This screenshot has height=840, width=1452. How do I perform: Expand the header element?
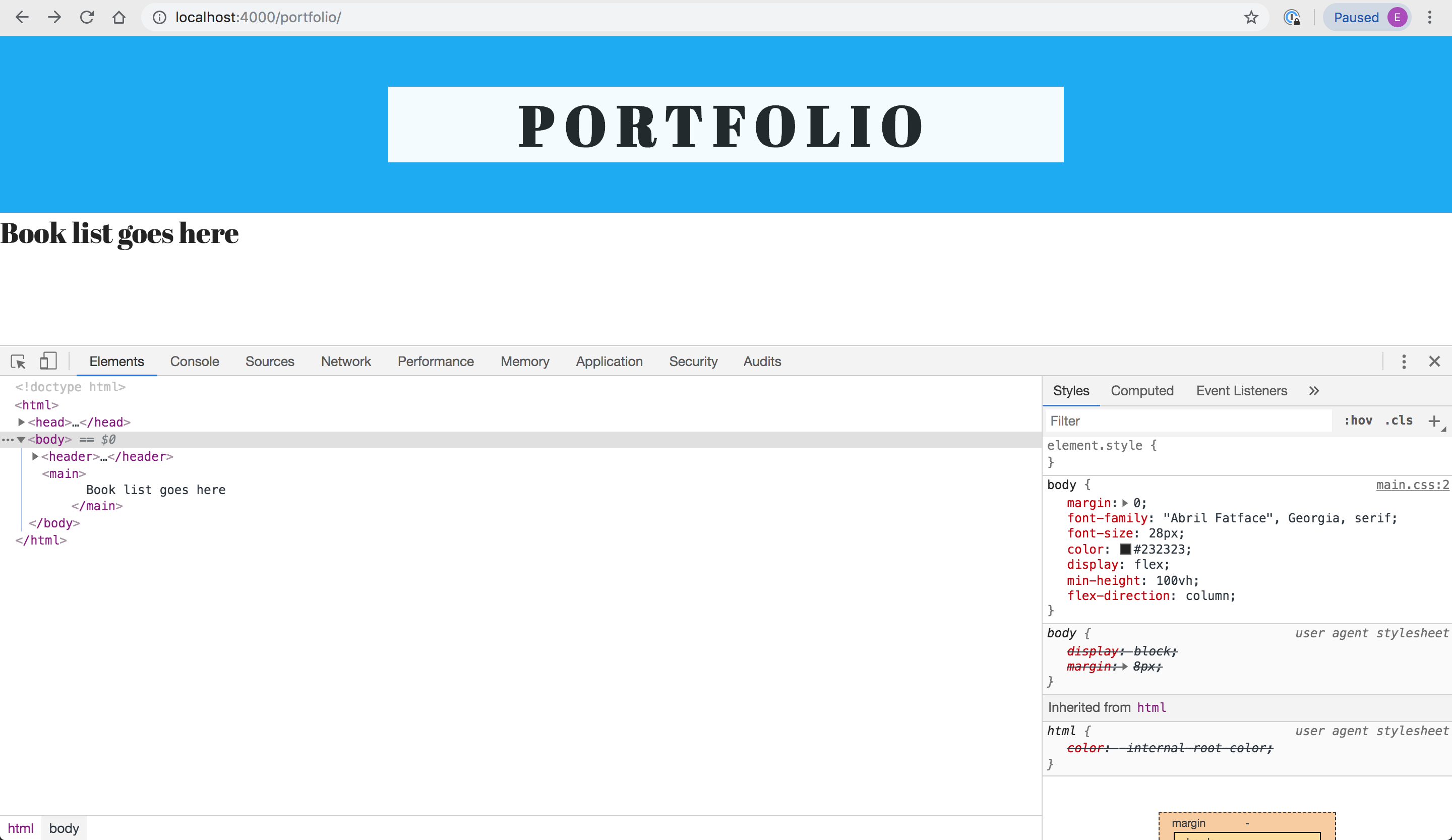[x=35, y=456]
